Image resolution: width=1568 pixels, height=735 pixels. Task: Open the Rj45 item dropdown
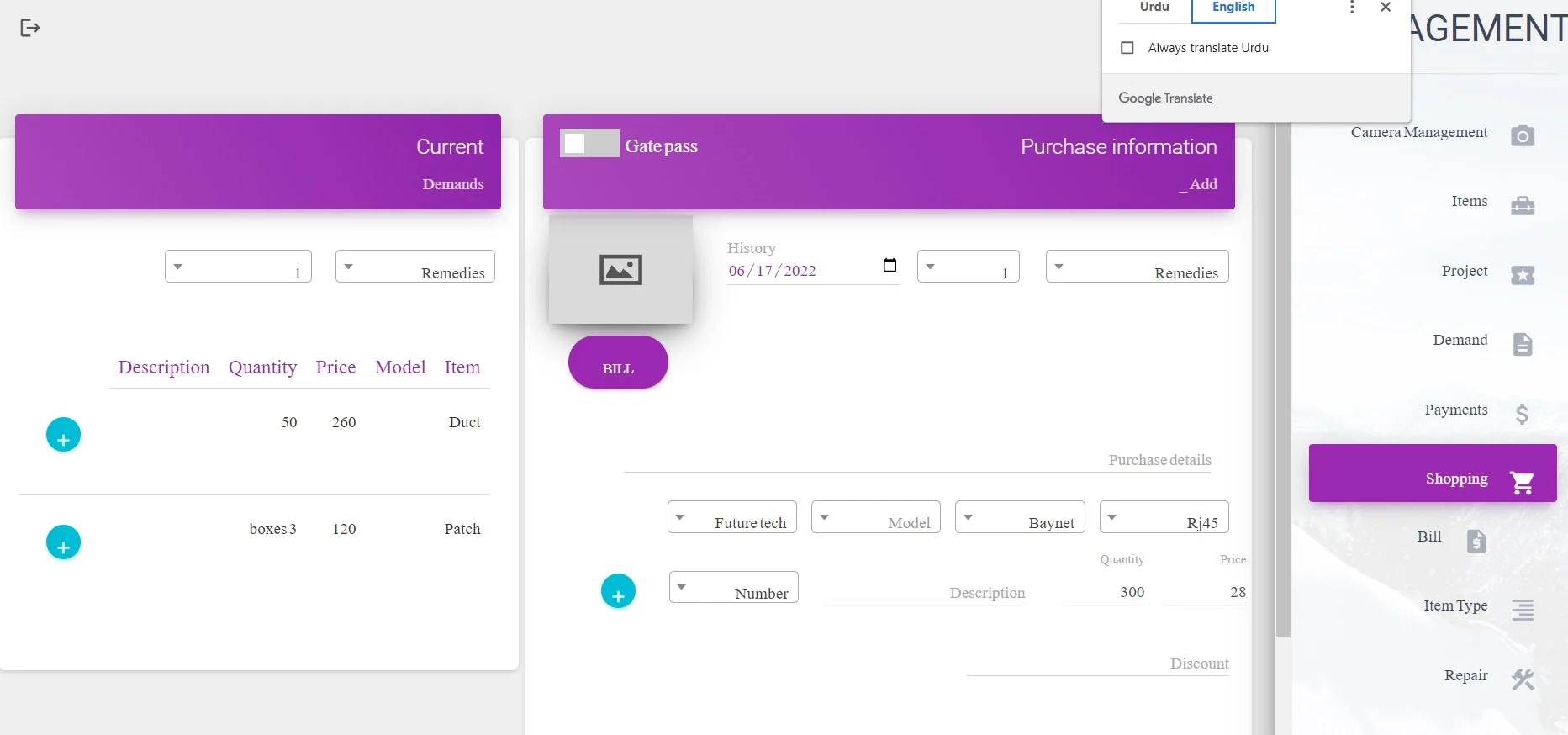point(1164,517)
